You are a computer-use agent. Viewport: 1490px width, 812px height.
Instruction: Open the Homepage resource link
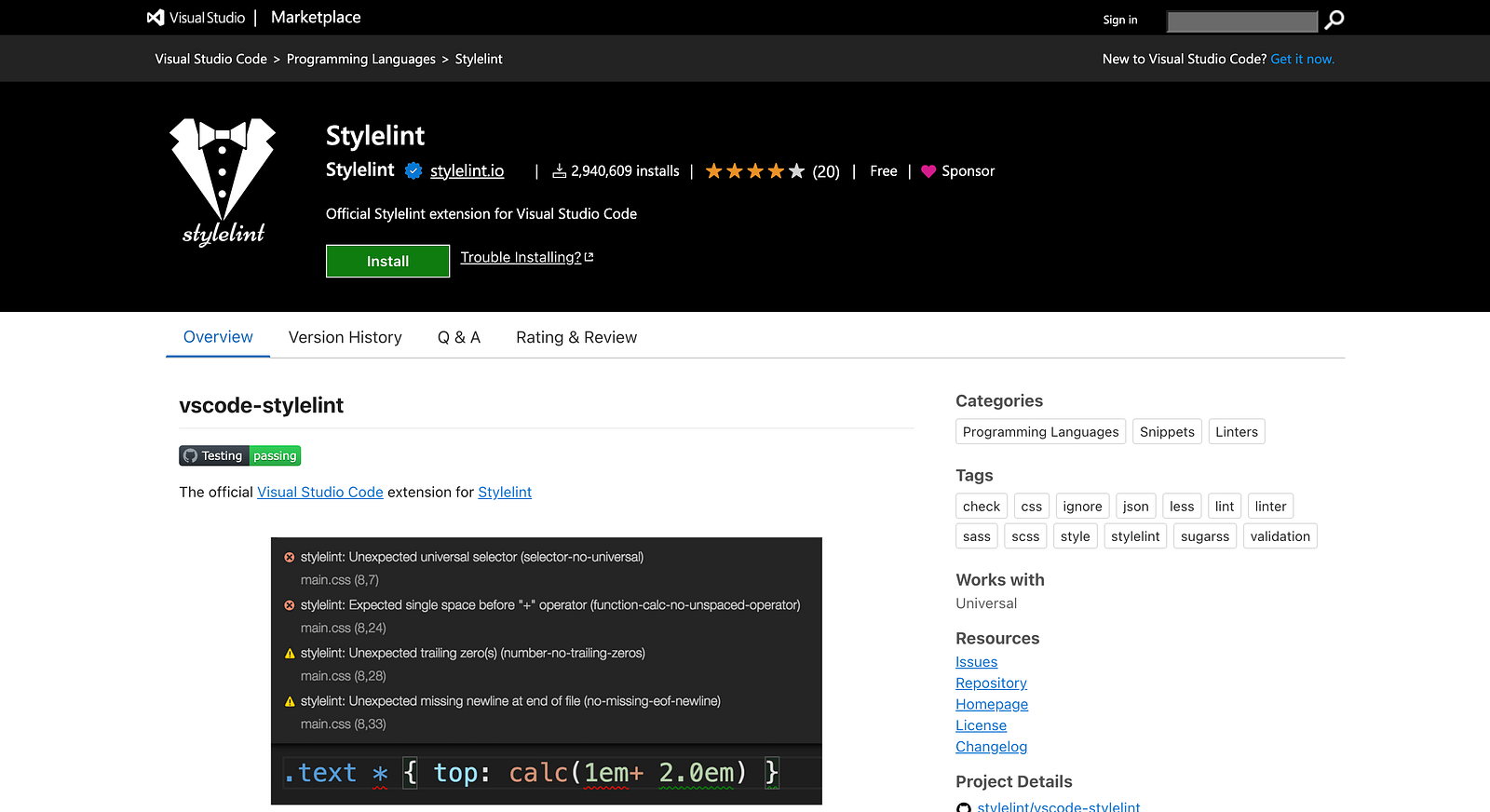[x=992, y=705]
